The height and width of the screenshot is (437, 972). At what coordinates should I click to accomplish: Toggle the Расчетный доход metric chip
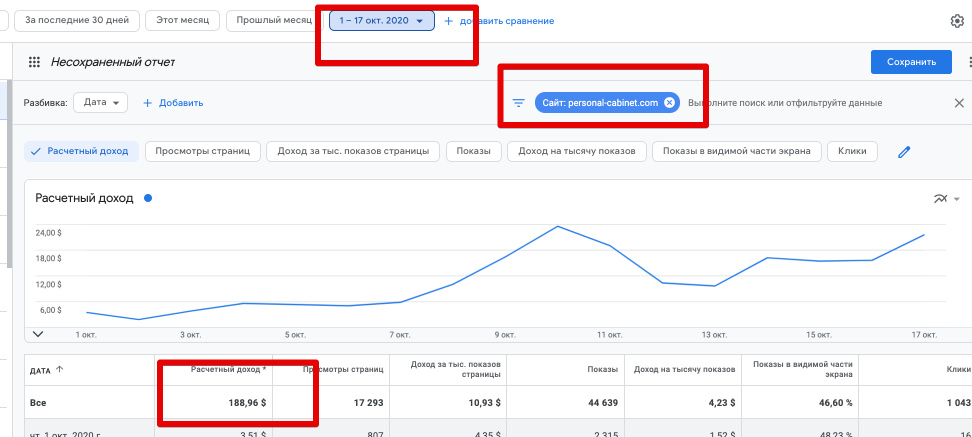pos(80,151)
